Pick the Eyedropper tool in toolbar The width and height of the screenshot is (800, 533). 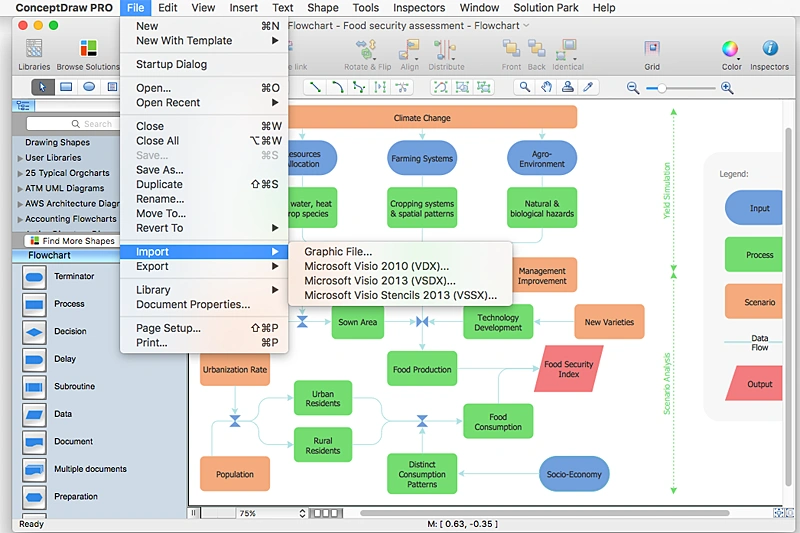589,88
